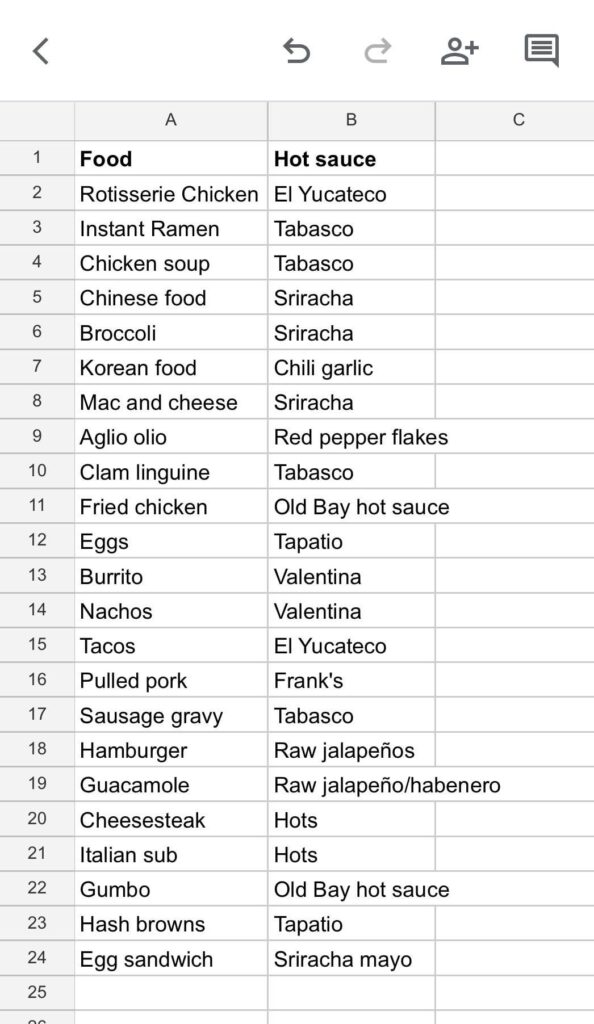Tap the 'El Yucateco' cell next to Tacos
This screenshot has height=1024, width=594.
(x=350, y=646)
